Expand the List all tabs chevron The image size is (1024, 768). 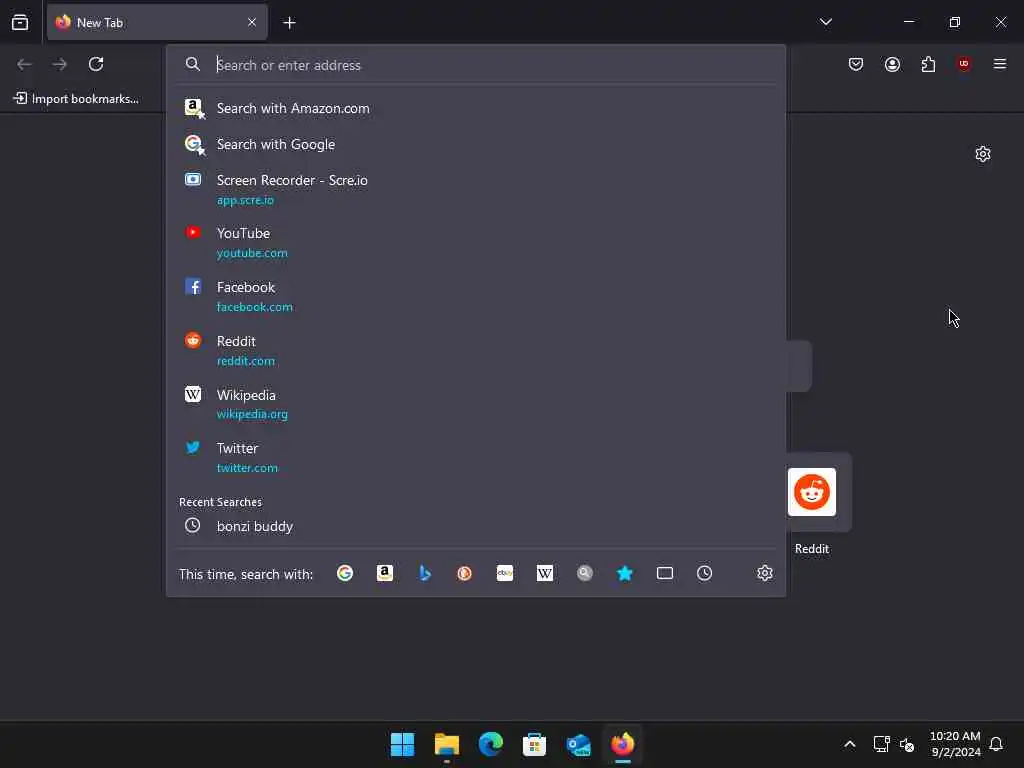[826, 22]
